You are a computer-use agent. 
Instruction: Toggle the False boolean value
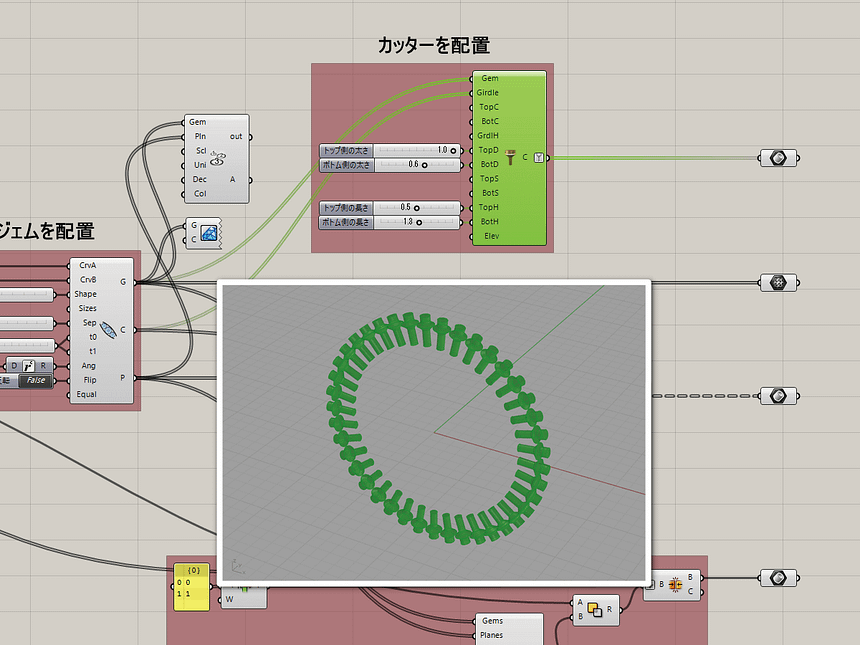pos(39,380)
